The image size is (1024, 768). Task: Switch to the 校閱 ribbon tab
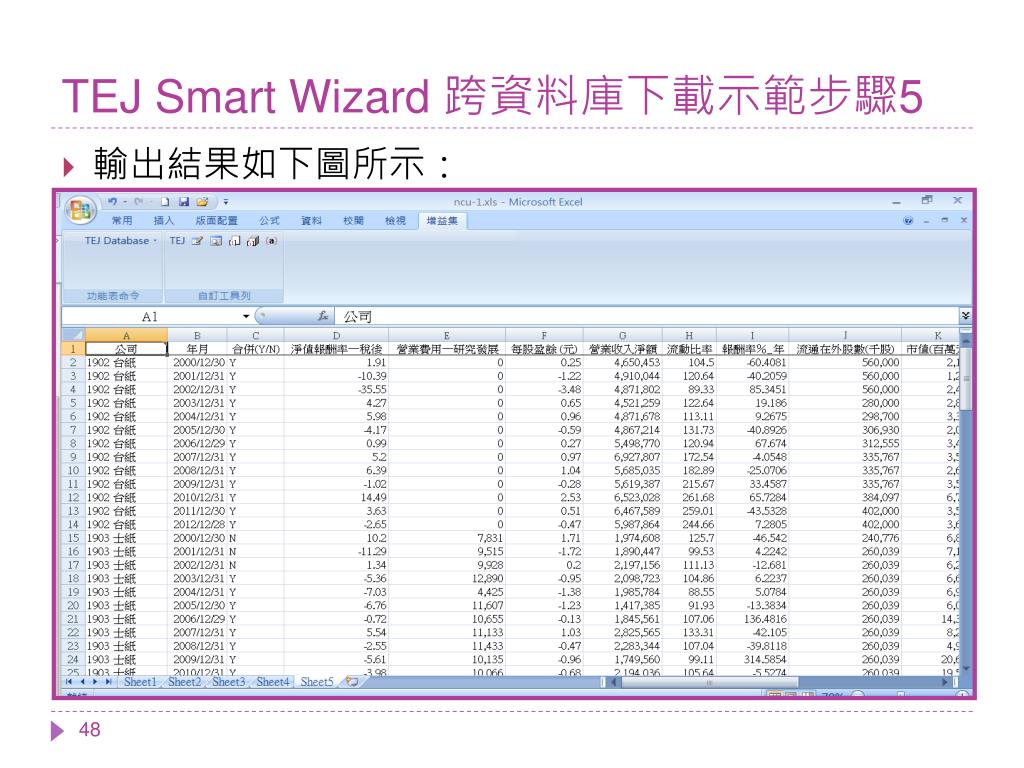point(353,221)
